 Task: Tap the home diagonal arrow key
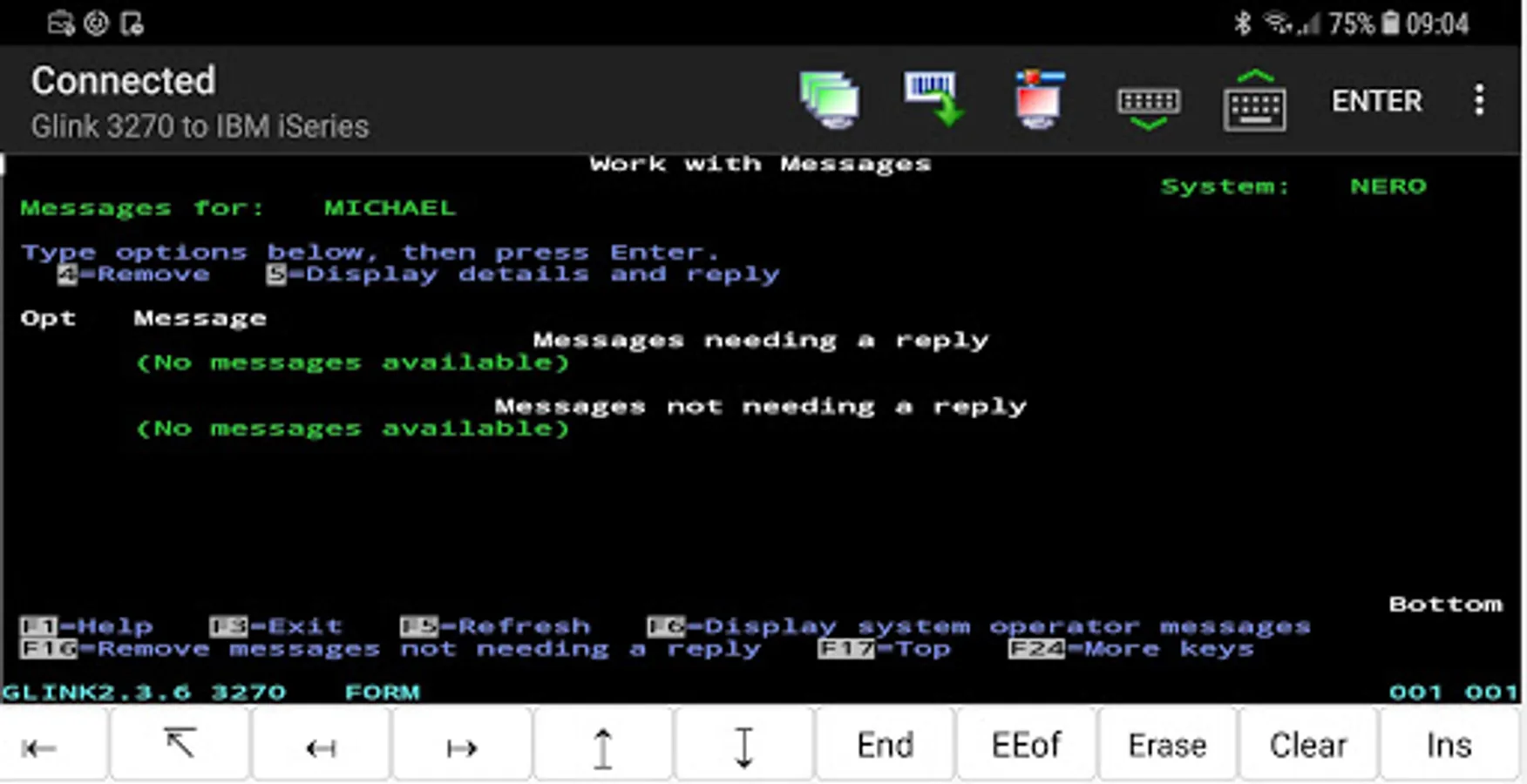click(180, 745)
